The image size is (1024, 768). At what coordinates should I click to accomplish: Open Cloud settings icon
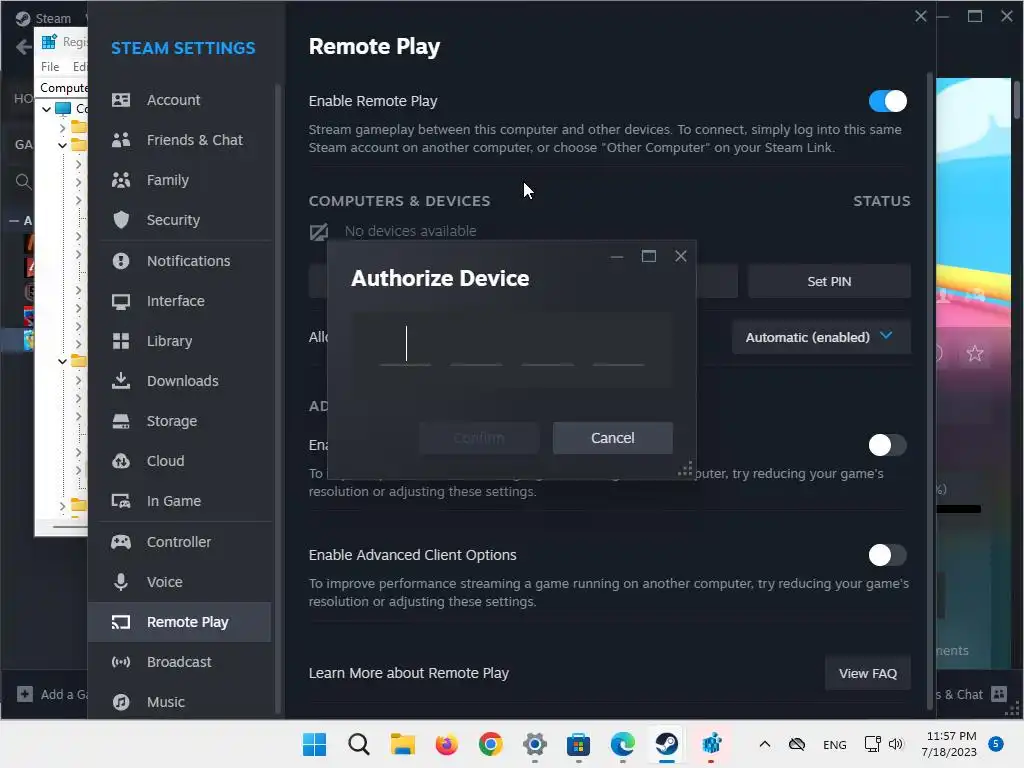[121, 461]
